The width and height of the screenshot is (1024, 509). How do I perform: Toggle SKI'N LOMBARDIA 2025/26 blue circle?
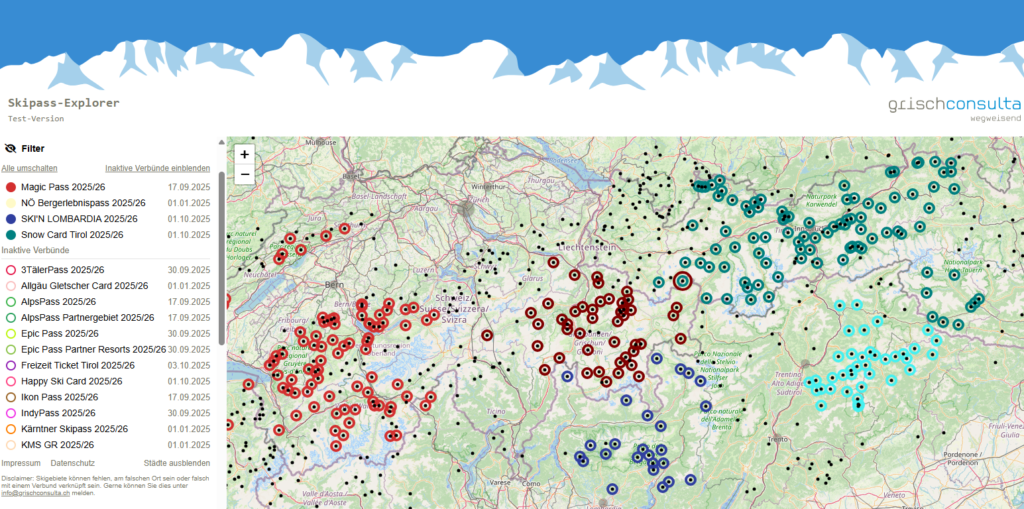tap(10, 218)
